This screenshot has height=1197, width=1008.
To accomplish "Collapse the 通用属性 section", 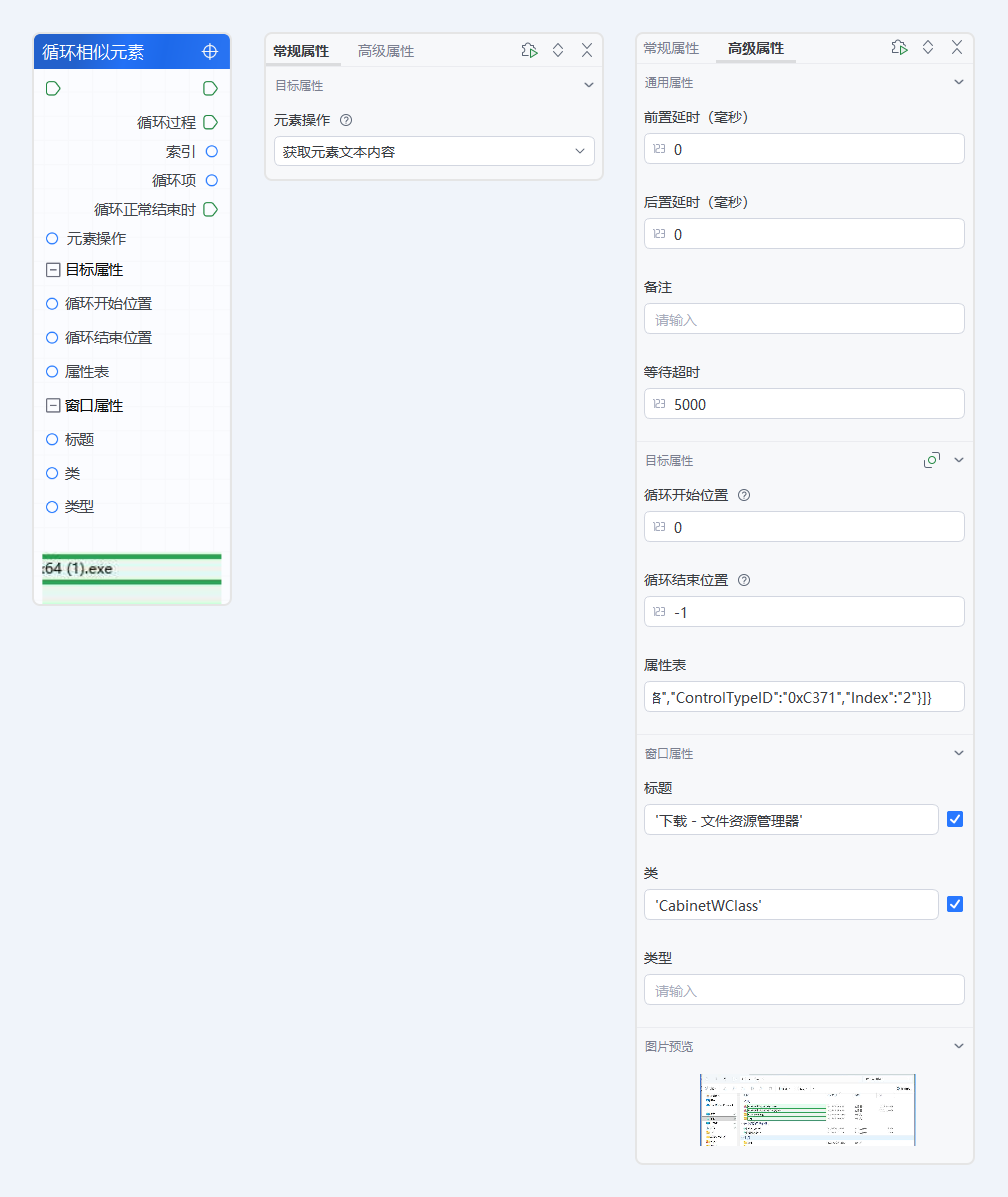I will click(x=958, y=82).
